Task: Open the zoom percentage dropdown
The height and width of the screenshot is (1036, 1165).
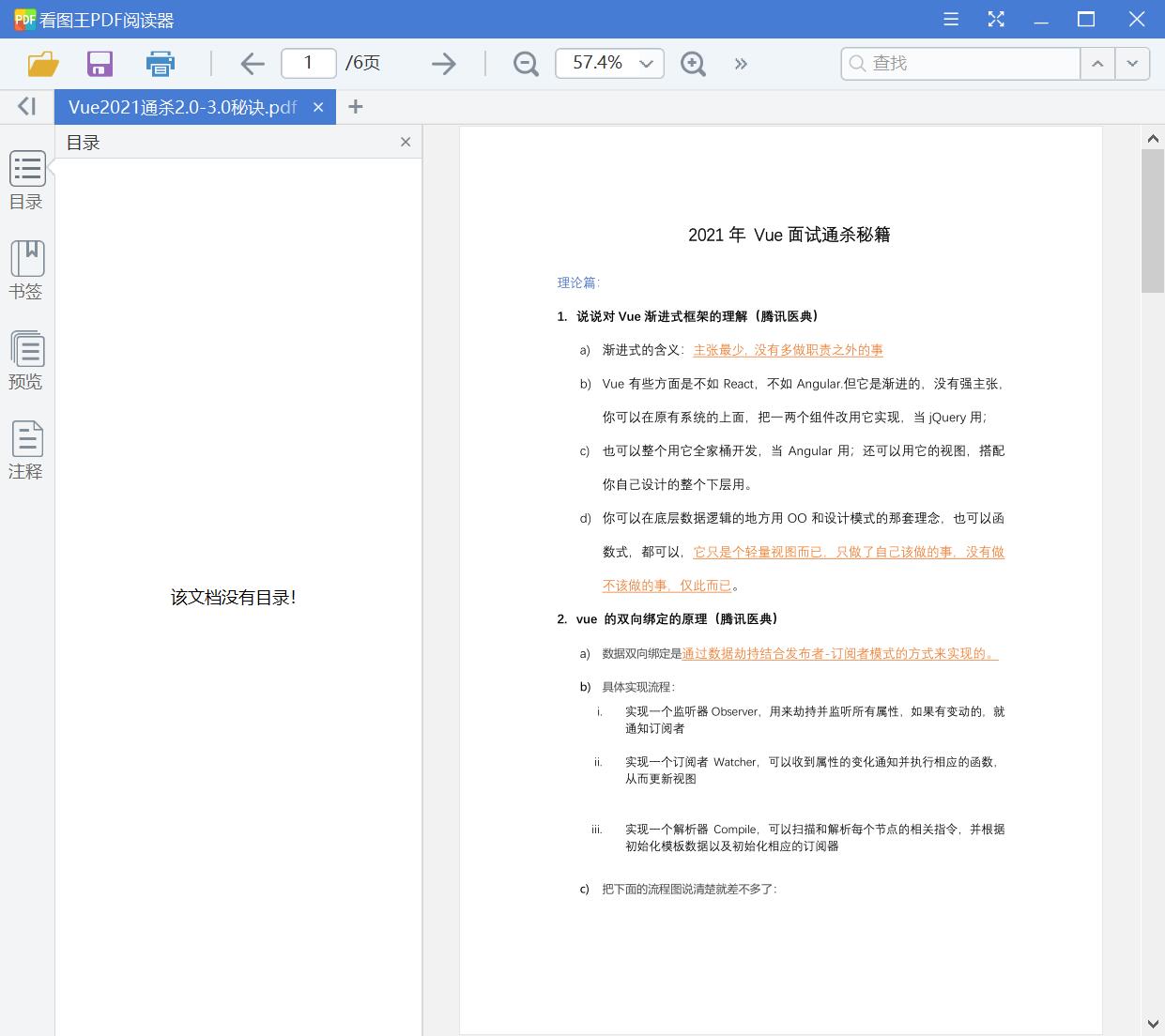Action: pos(645,64)
